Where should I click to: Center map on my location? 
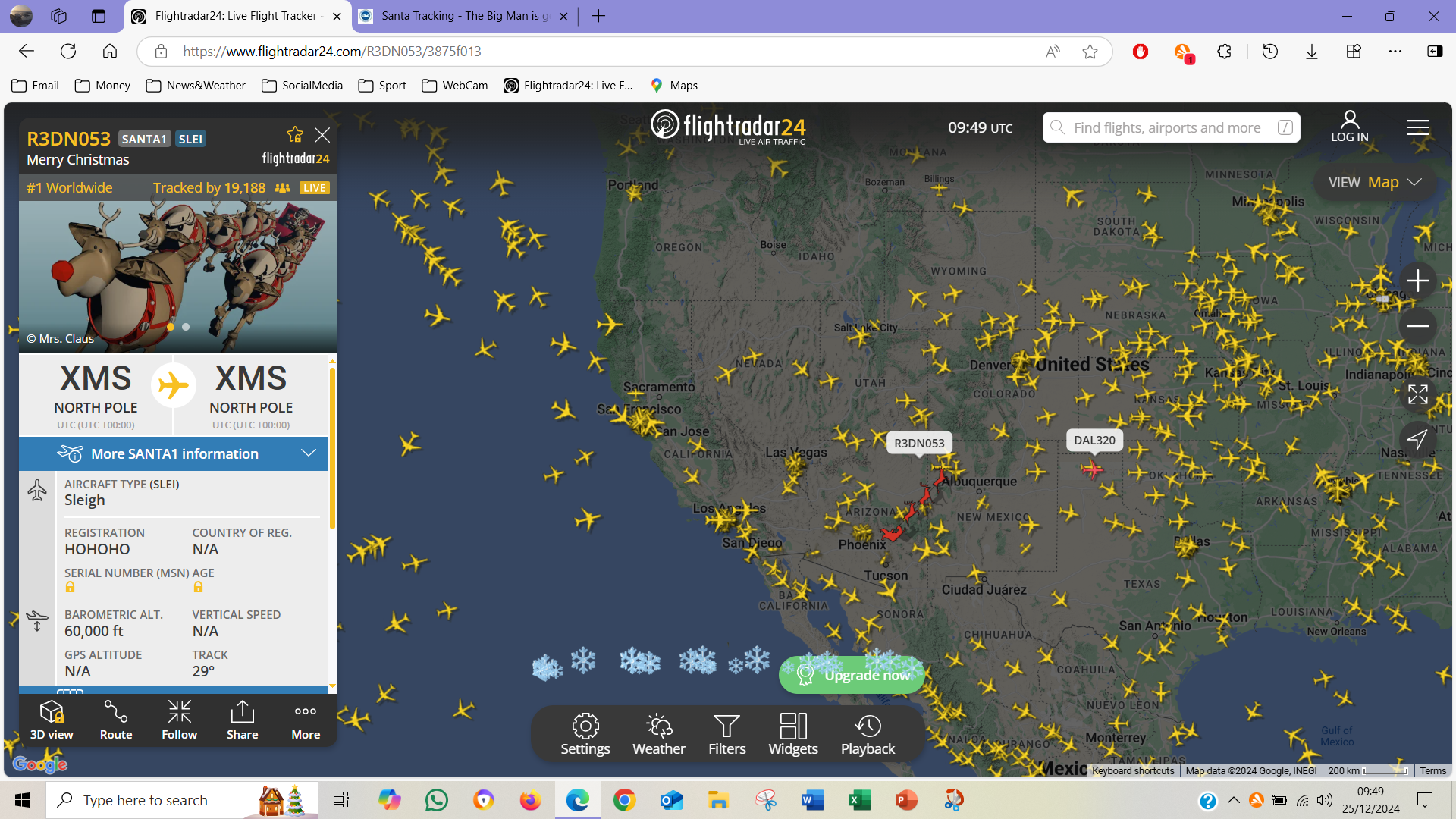coord(1417,440)
